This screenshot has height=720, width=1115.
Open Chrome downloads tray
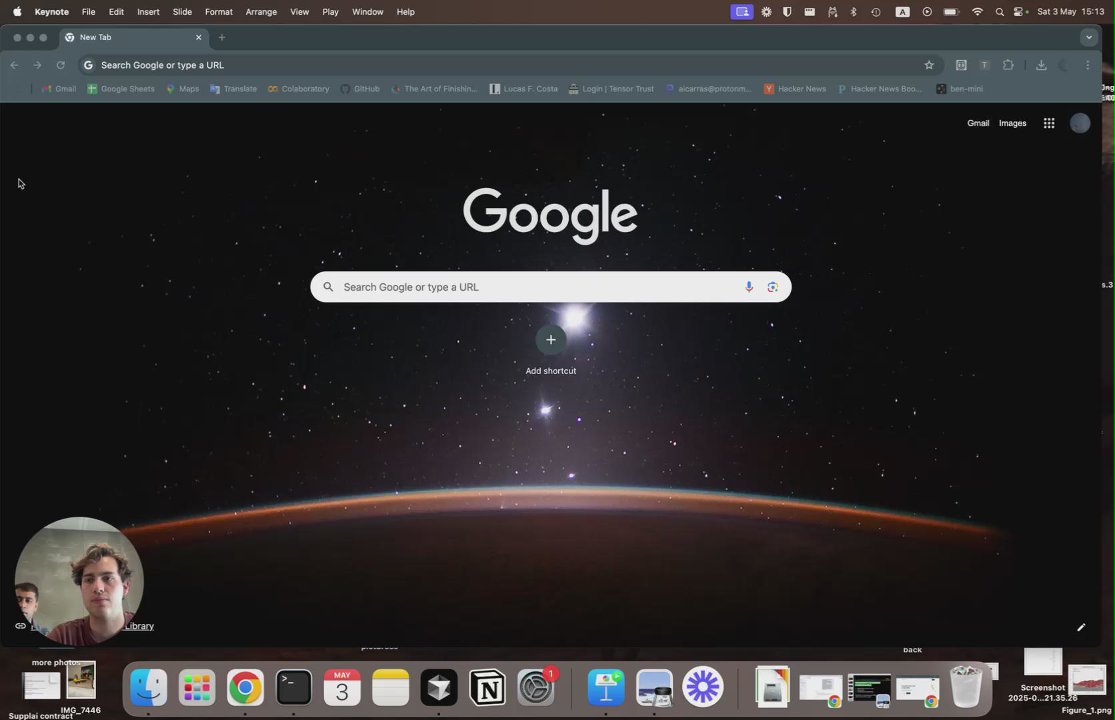pyautogui.click(x=1041, y=65)
